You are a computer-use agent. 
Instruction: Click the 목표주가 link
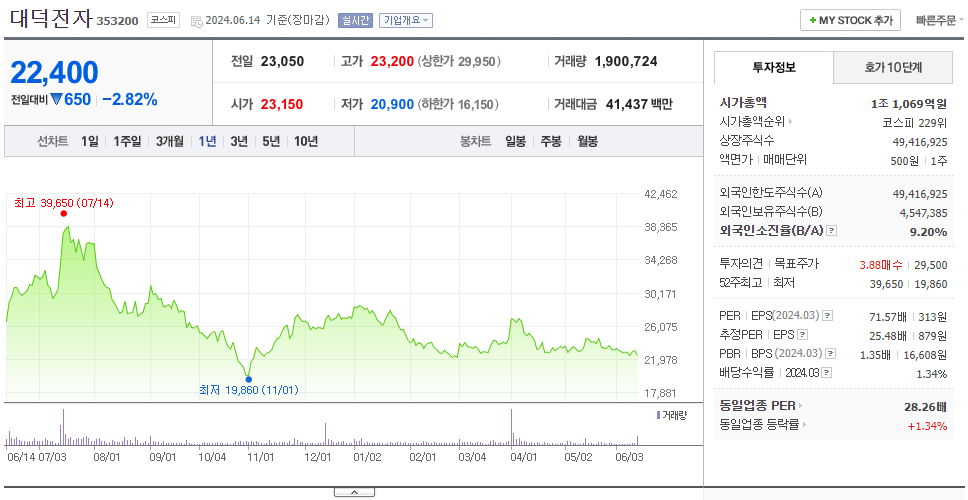pyautogui.click(x=797, y=264)
